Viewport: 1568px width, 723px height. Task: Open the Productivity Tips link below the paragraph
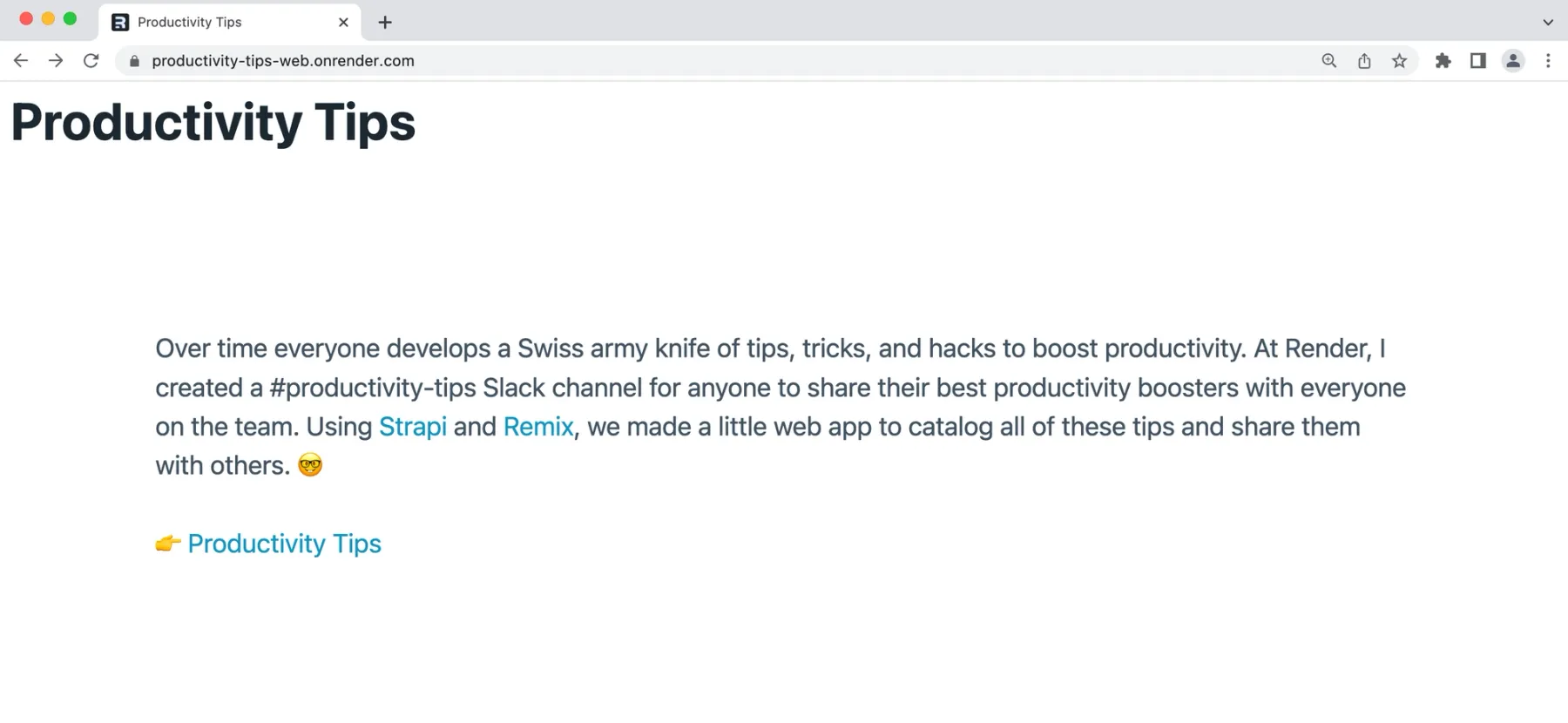coord(284,543)
